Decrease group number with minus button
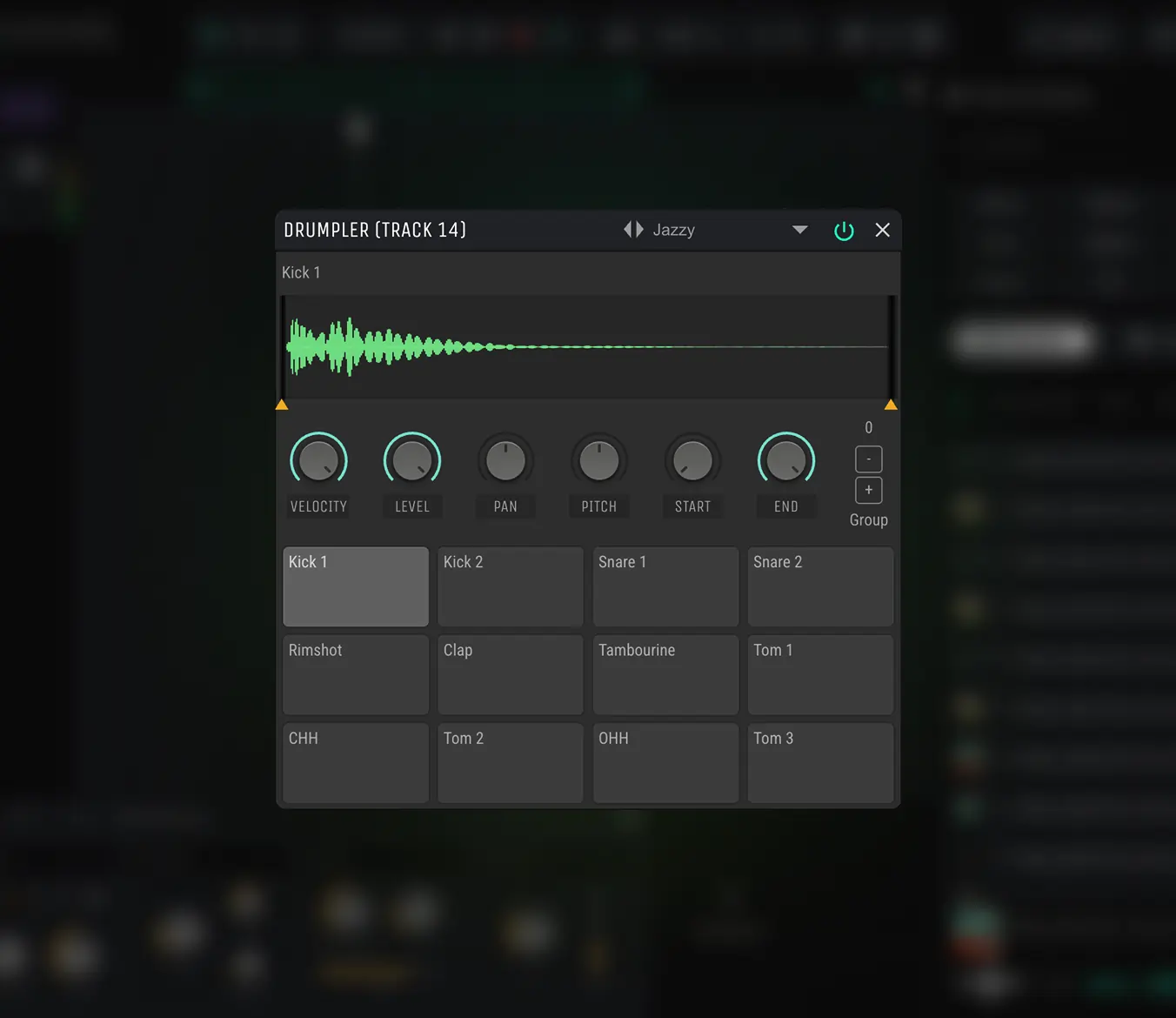The image size is (1176, 1018). 869,459
